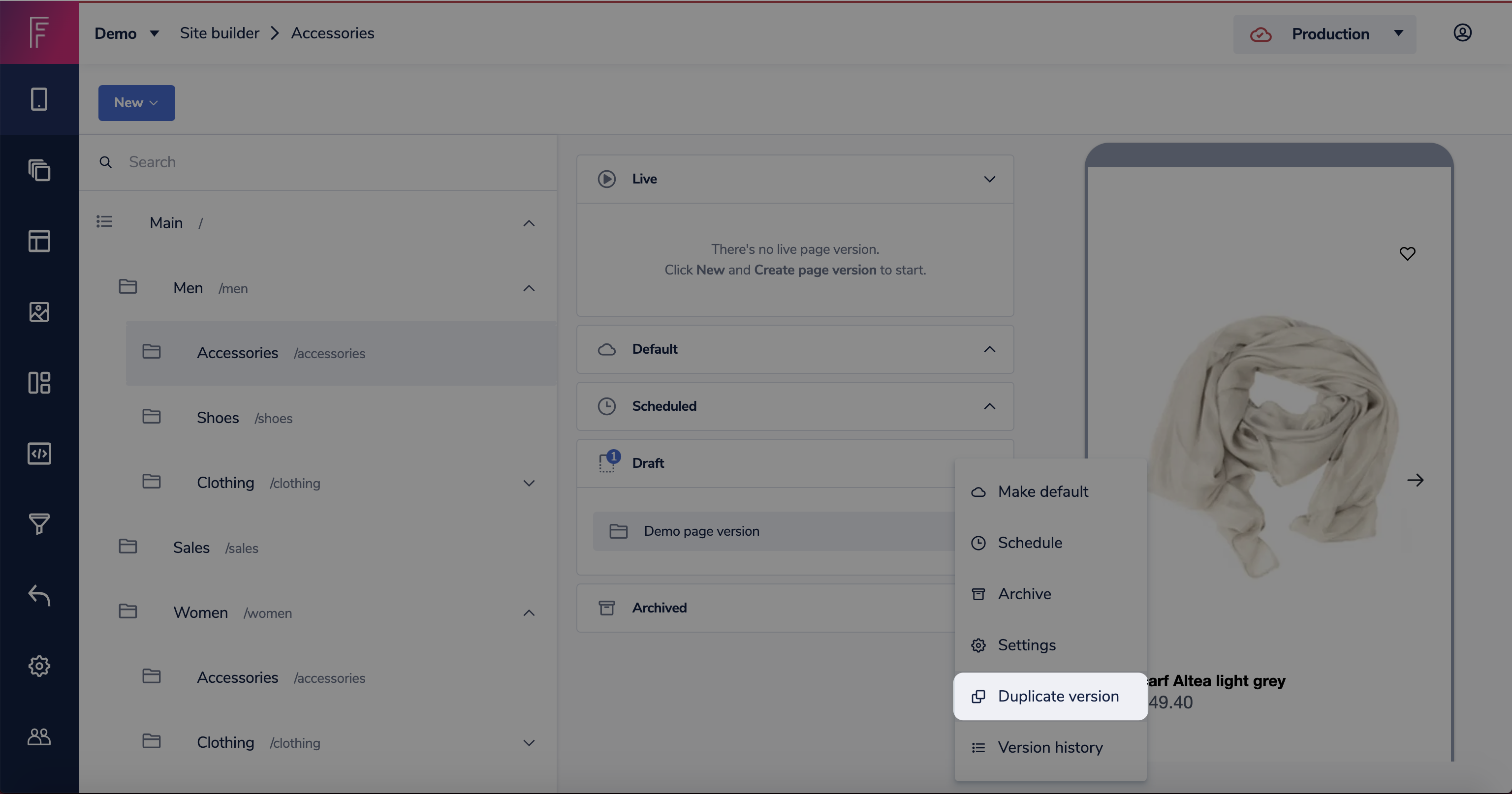This screenshot has width=1512, height=794.
Task: Open the code editor icon in sidebar
Action: [39, 454]
